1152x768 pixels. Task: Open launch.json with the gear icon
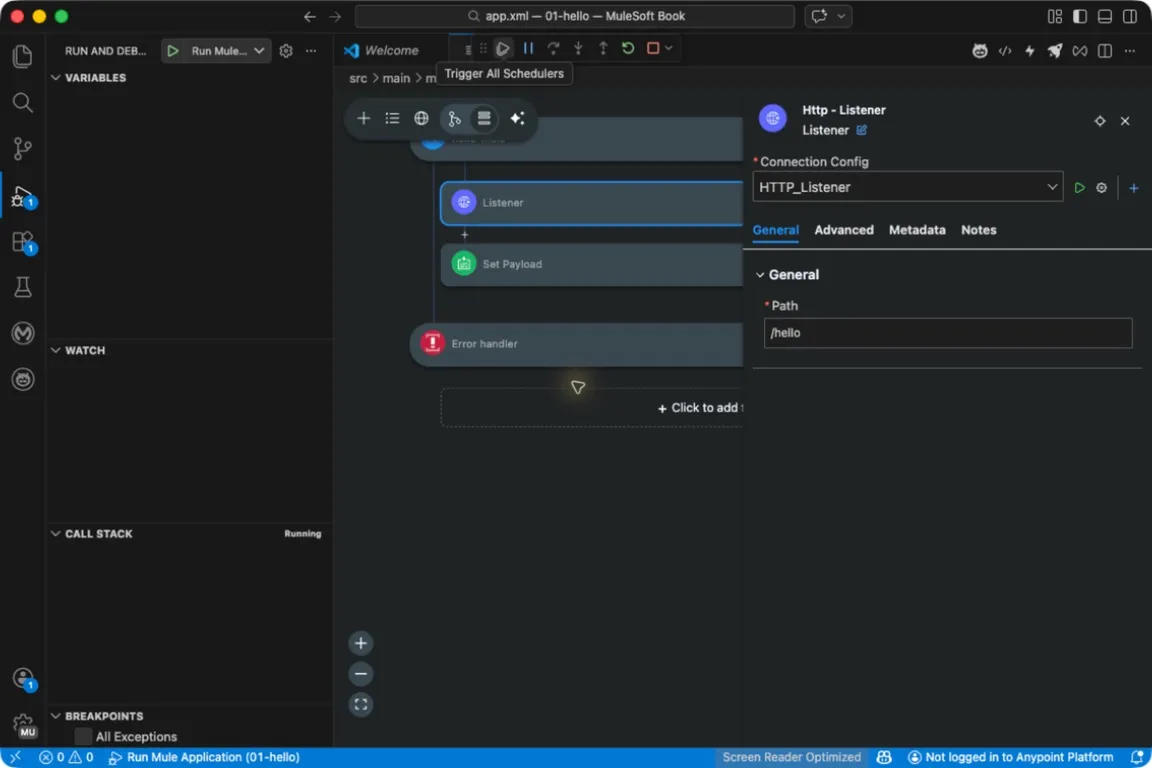coord(286,51)
